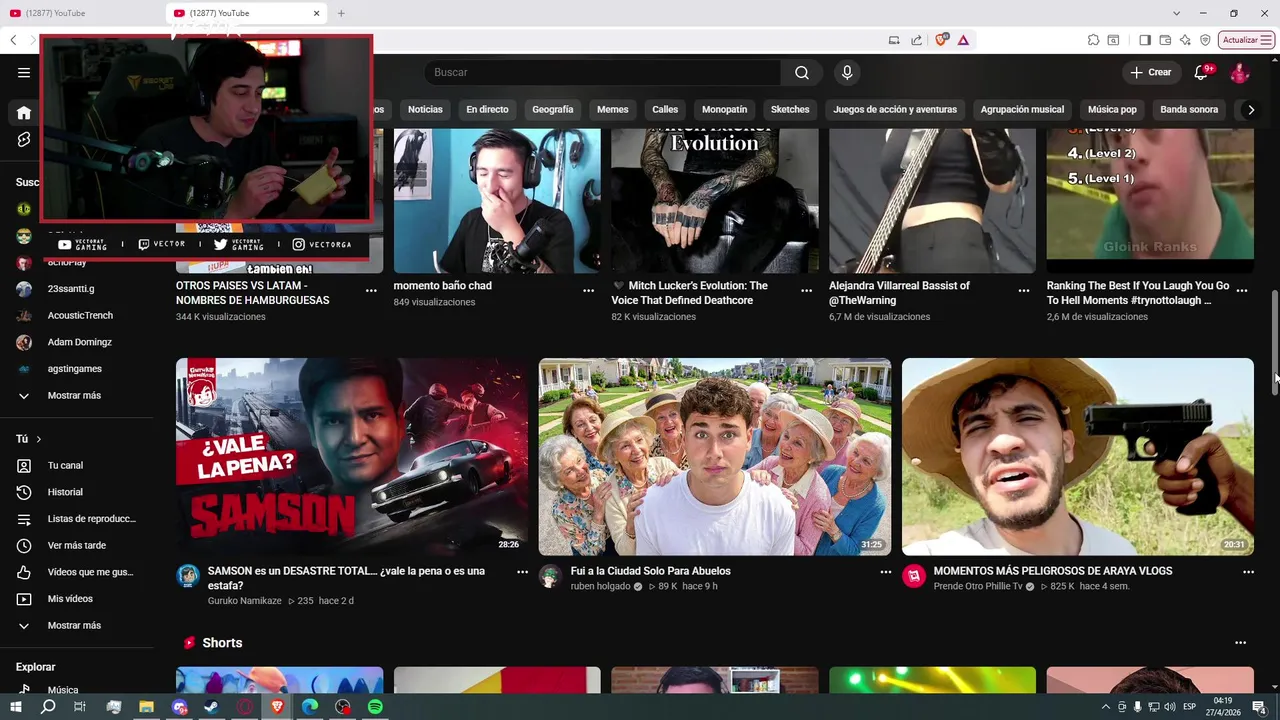This screenshot has width=1280, height=720.
Task: Open options for Mitch Lucker's Evolution video
Action: (806, 290)
